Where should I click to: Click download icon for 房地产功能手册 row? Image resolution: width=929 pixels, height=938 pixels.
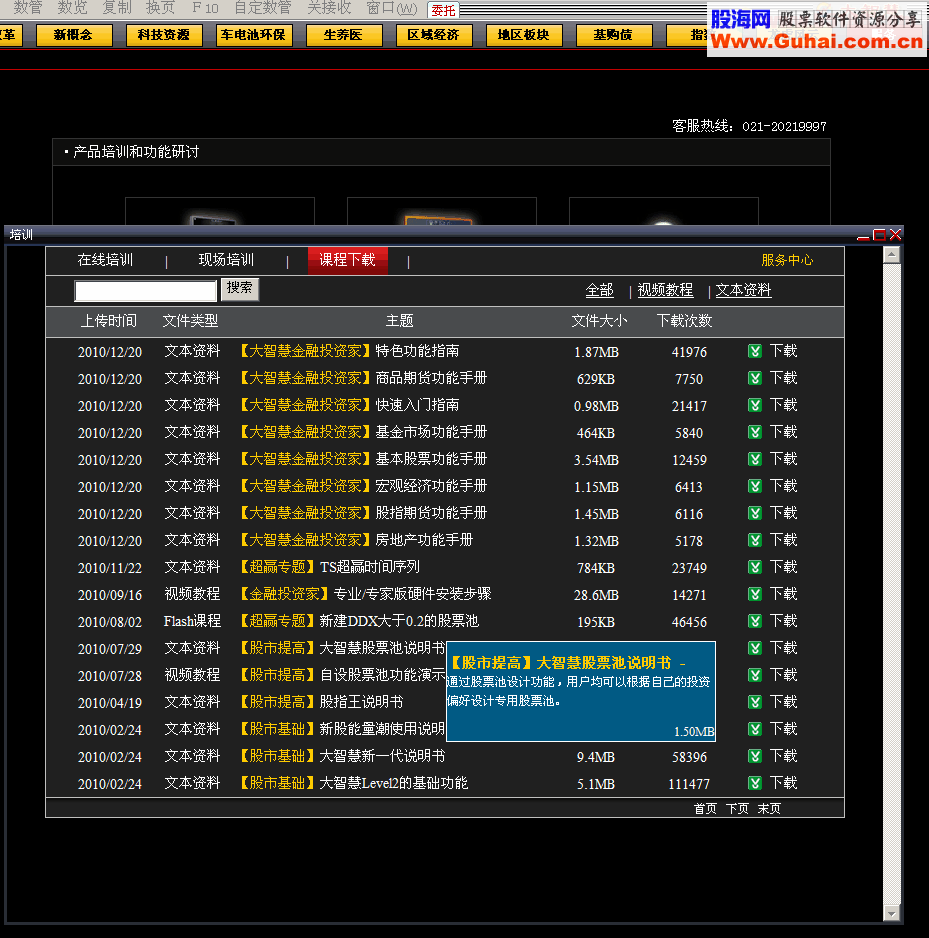(754, 540)
